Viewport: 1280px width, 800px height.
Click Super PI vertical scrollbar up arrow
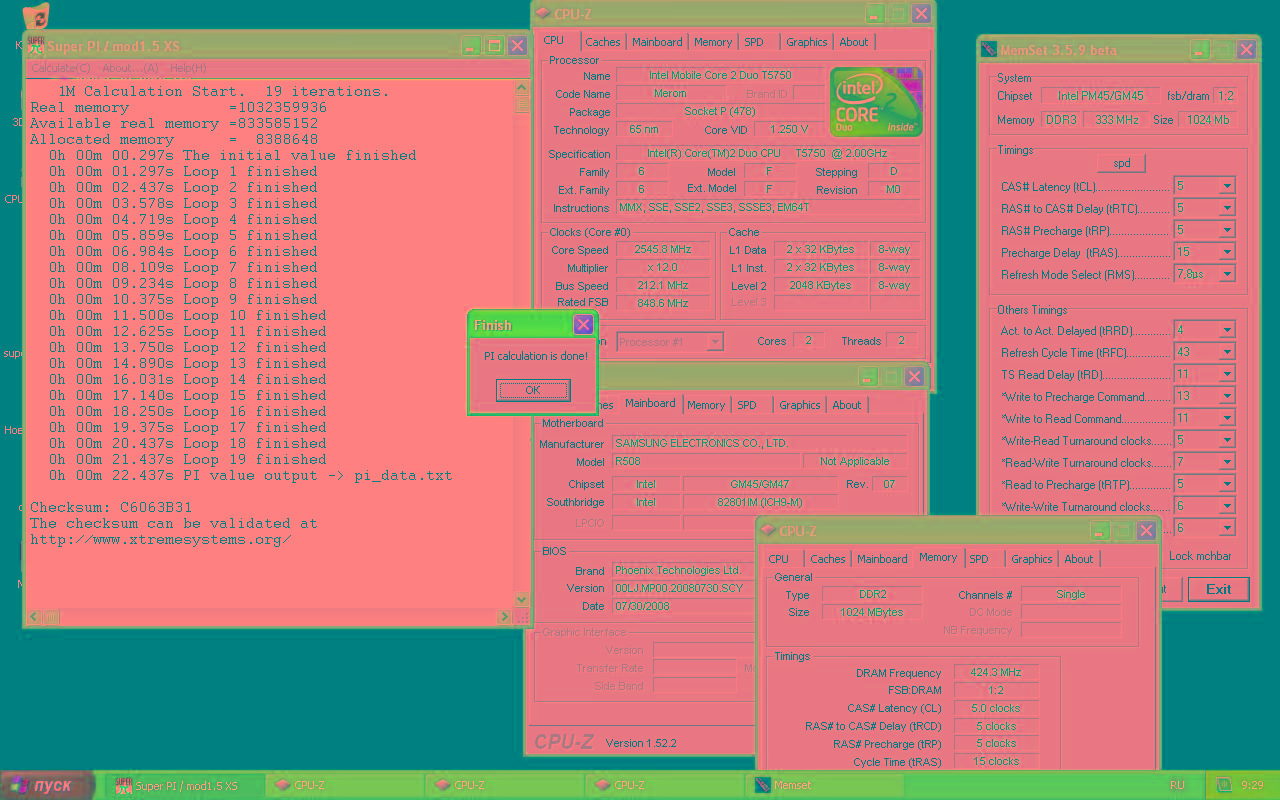click(522, 87)
